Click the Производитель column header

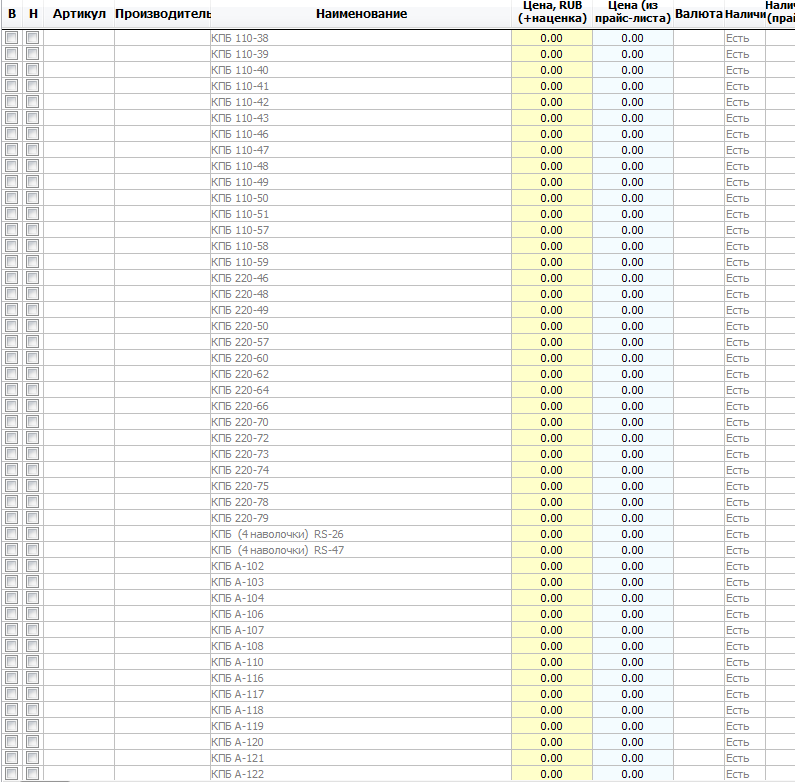pos(162,14)
